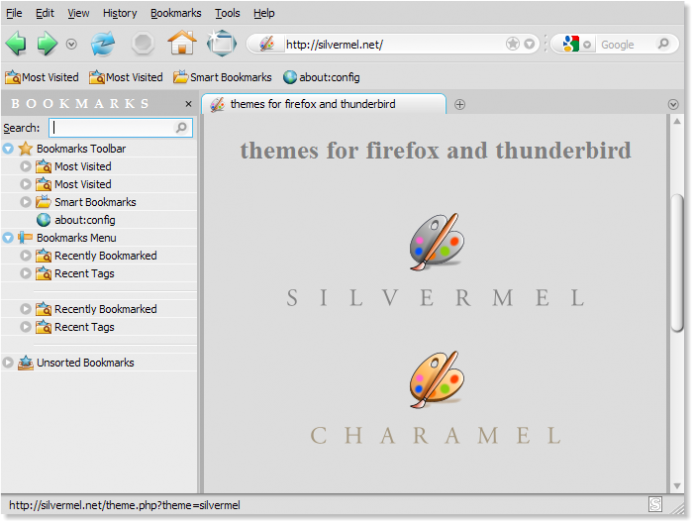The height and width of the screenshot is (525, 695).
Task: Close the Bookmarks sidebar
Action: click(x=188, y=104)
